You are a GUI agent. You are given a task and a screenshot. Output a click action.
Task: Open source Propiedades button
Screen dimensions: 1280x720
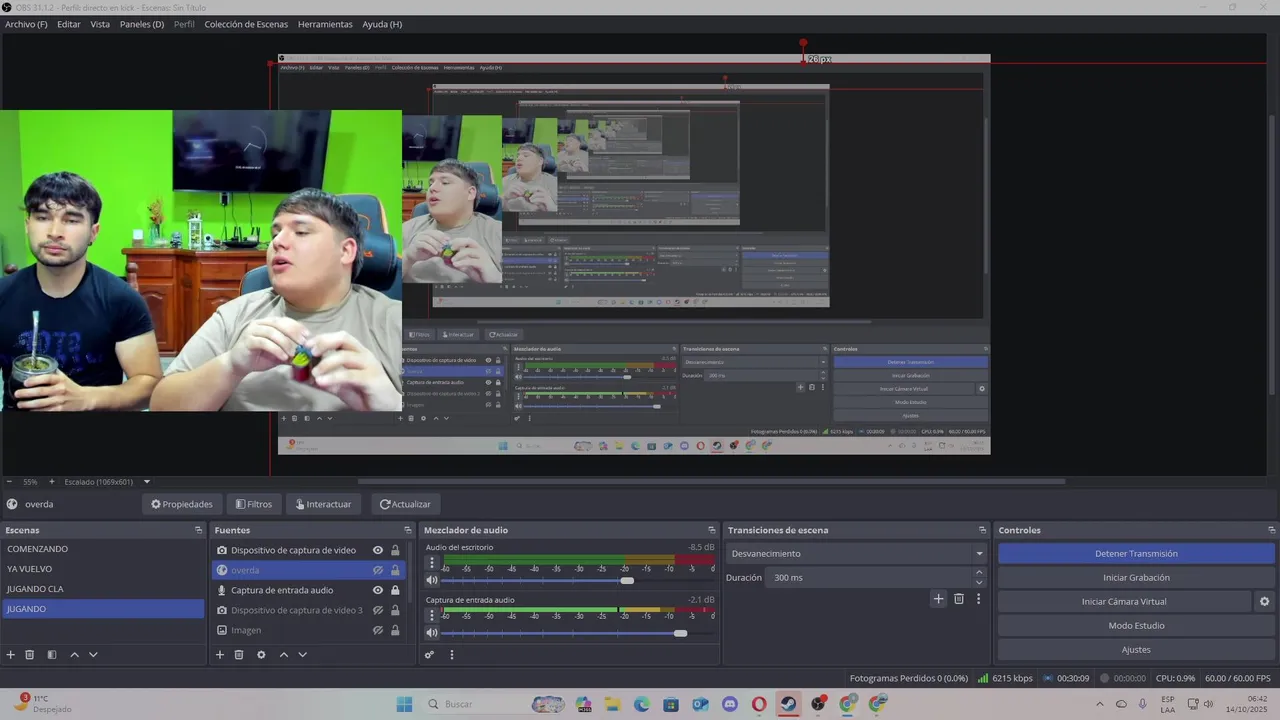(x=181, y=504)
